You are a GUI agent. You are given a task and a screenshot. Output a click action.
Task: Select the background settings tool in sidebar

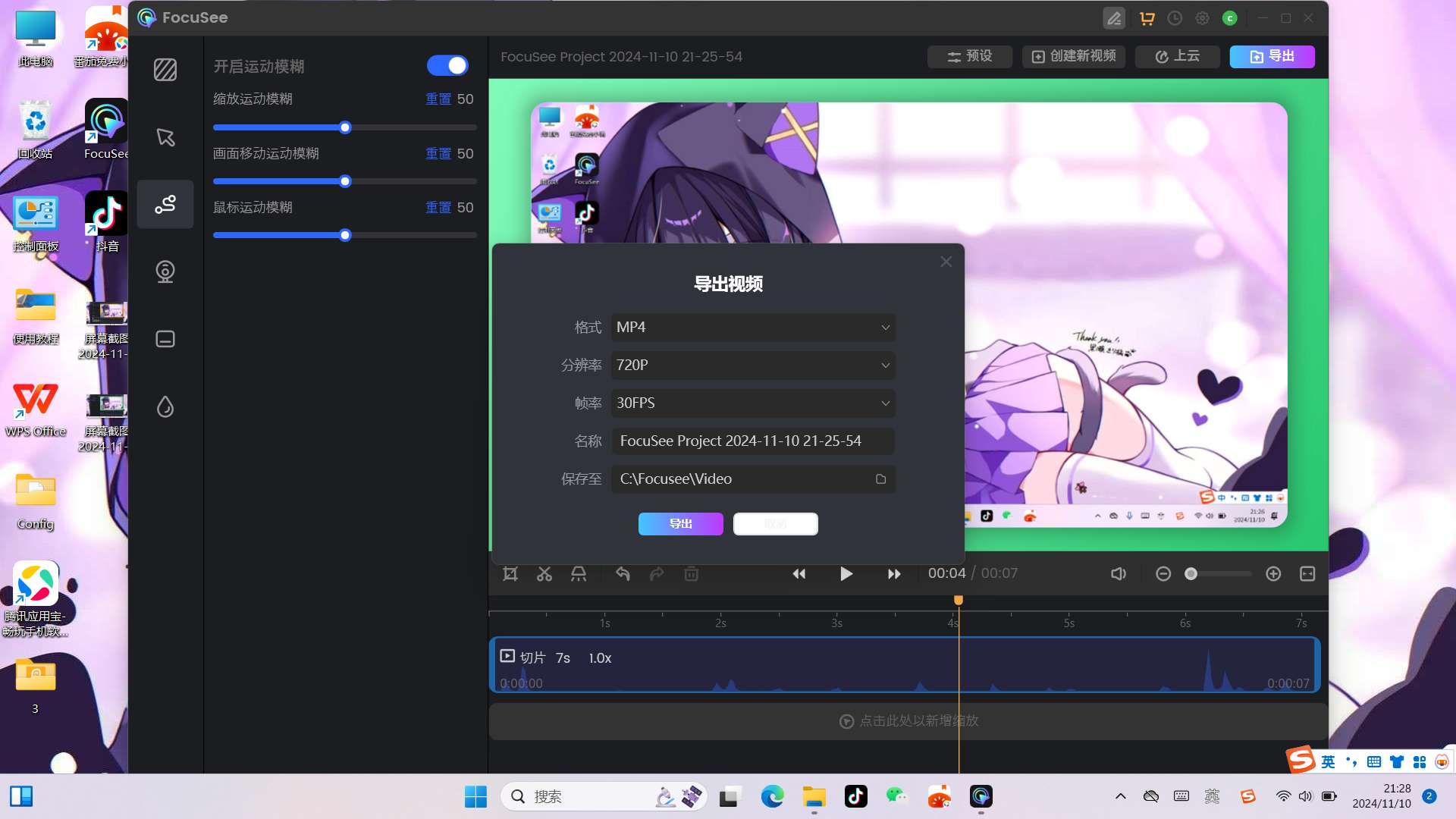point(165,70)
